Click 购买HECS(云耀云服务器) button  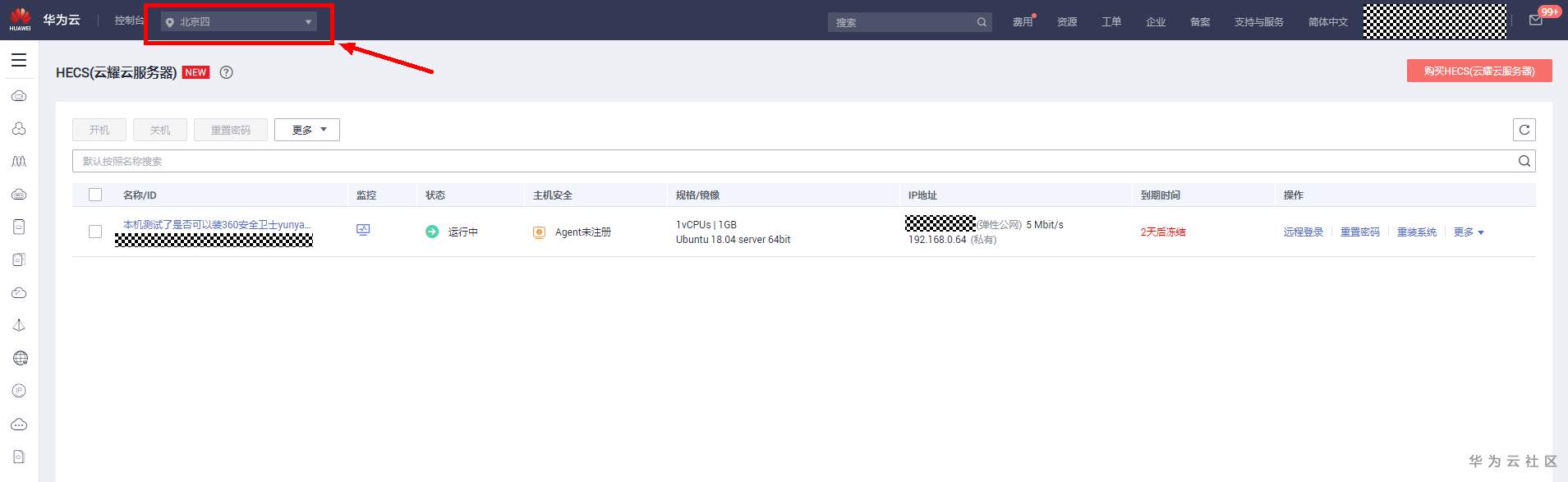point(1479,71)
